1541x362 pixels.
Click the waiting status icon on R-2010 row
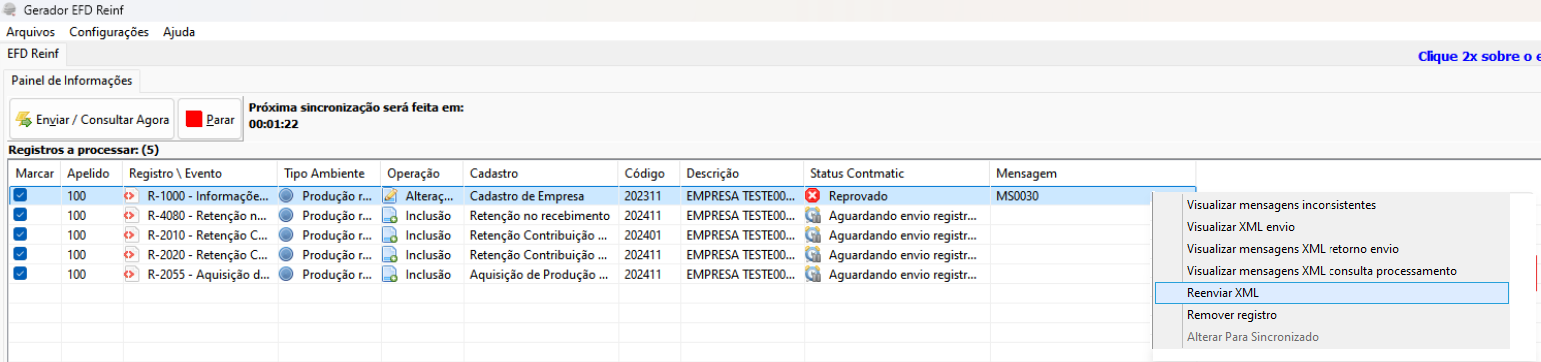(813, 235)
